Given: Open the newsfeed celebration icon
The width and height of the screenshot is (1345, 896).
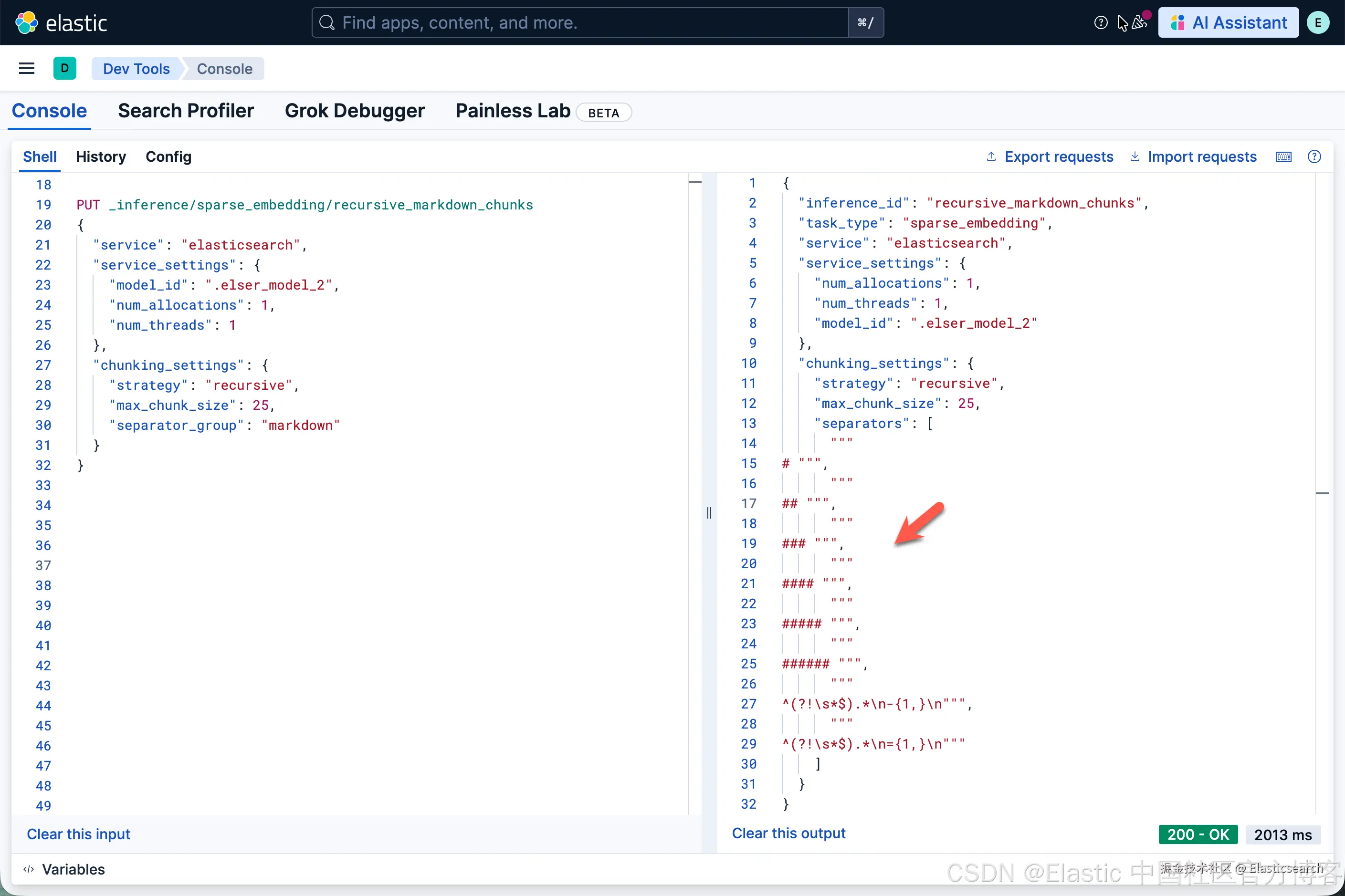Looking at the screenshot, I should coord(1139,23).
